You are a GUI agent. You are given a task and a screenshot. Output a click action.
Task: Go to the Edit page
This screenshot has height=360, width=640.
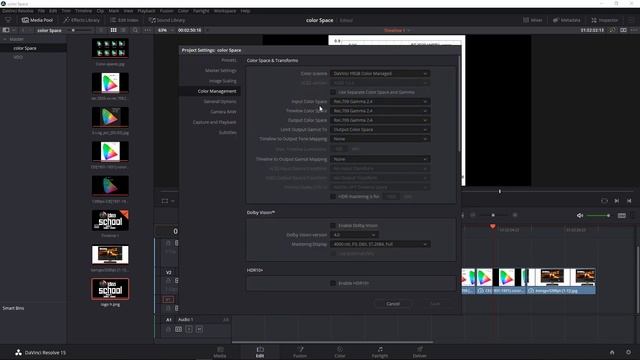pyautogui.click(x=260, y=352)
